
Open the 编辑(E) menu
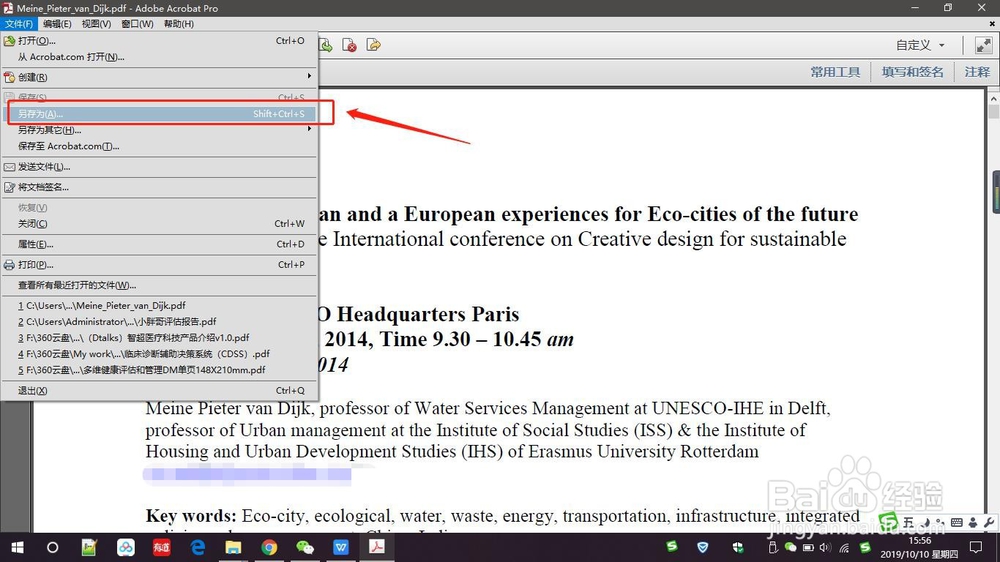click(x=57, y=24)
